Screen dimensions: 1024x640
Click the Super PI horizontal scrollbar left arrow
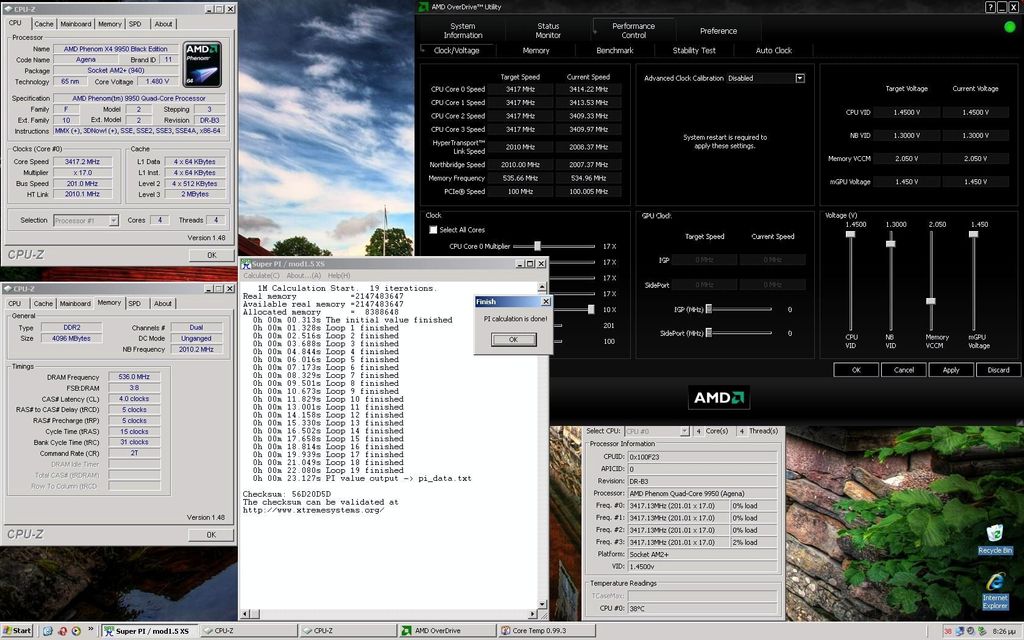point(246,614)
